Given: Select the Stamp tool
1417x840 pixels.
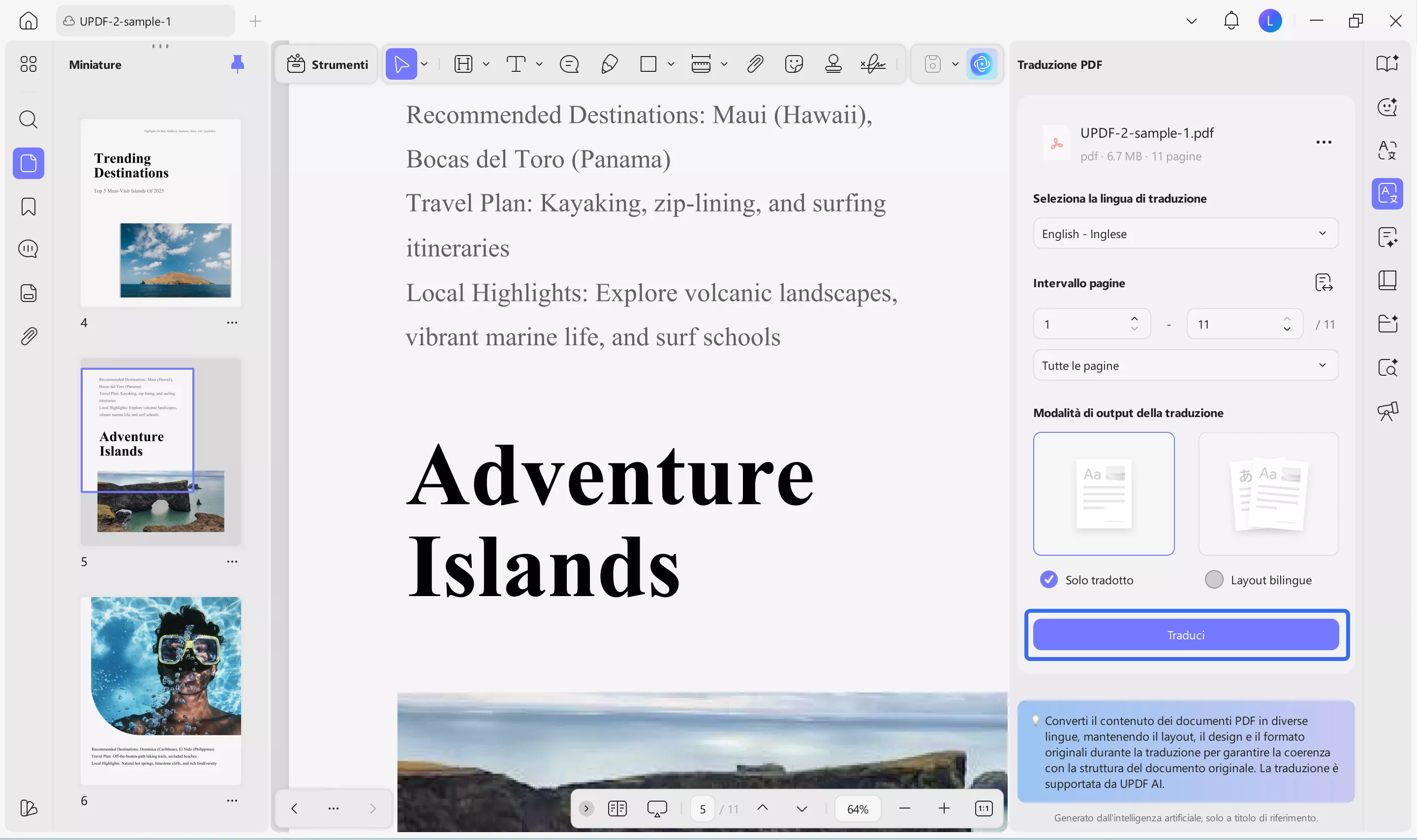Looking at the screenshot, I should [833, 64].
